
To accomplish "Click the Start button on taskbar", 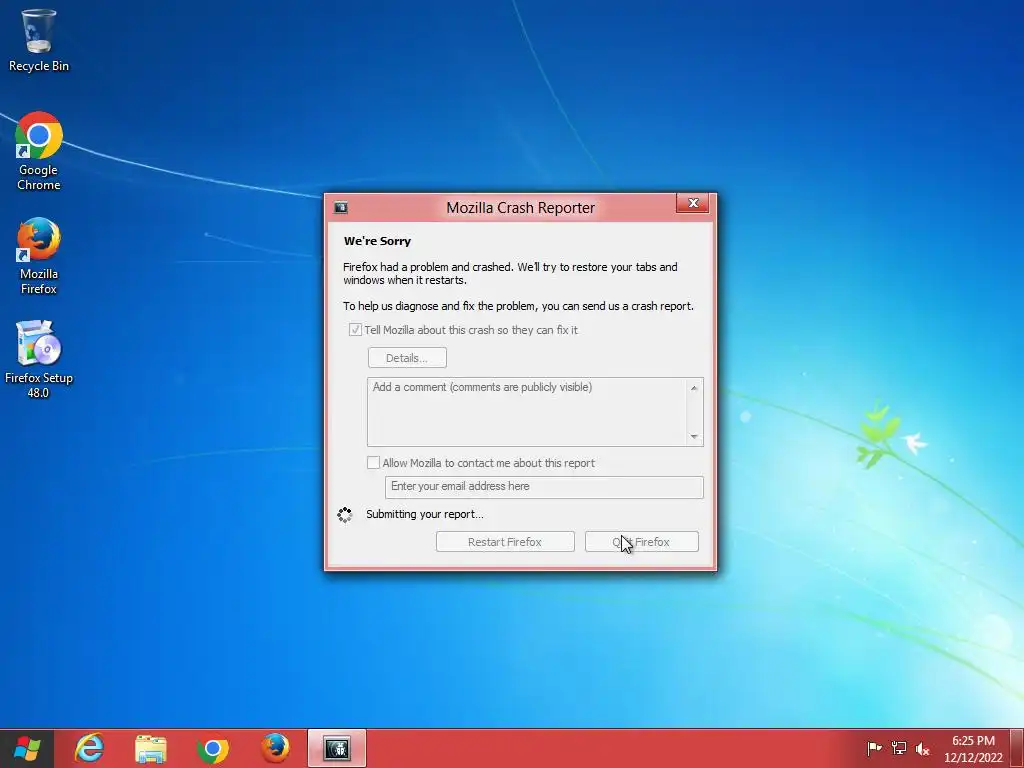I will tap(27, 748).
